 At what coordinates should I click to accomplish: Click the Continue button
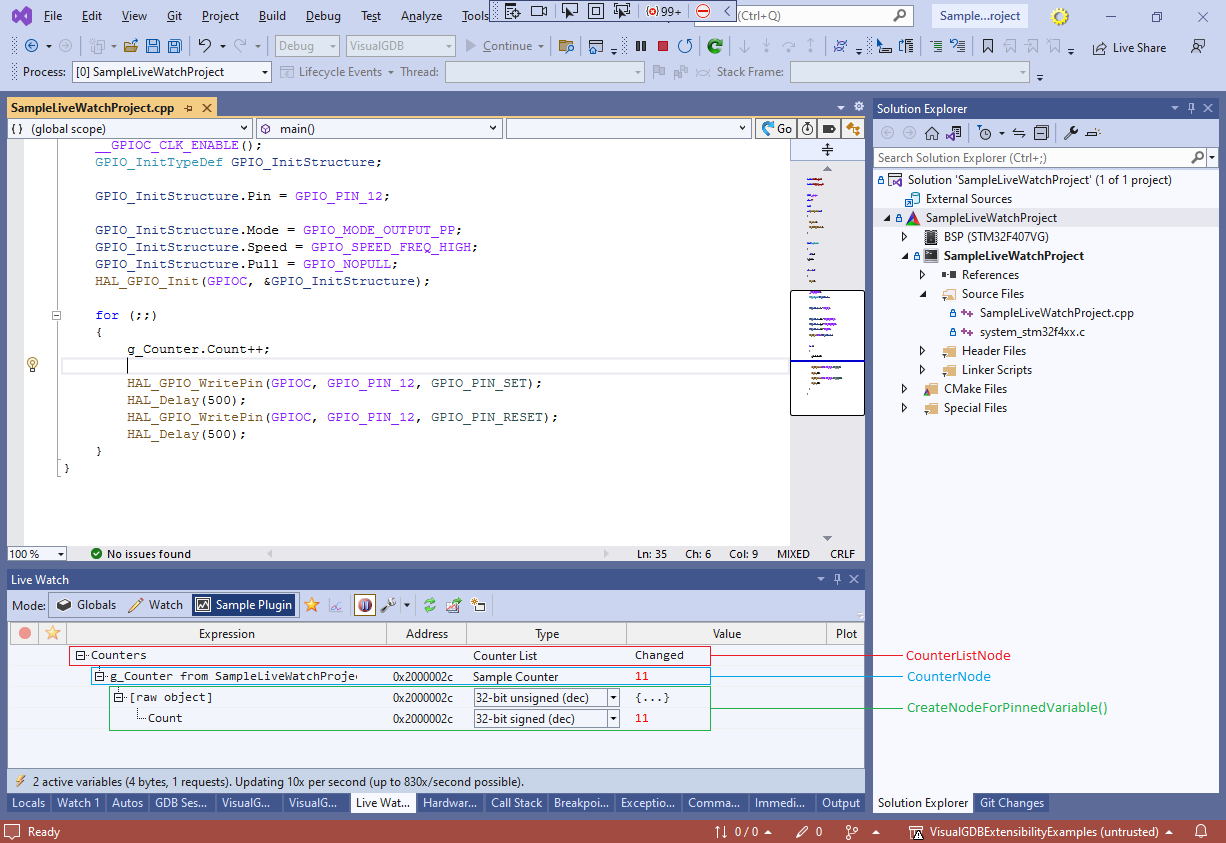click(x=505, y=46)
